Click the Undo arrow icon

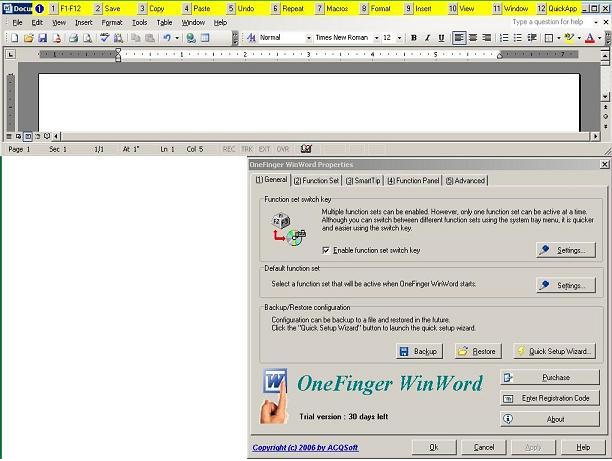tap(167, 38)
